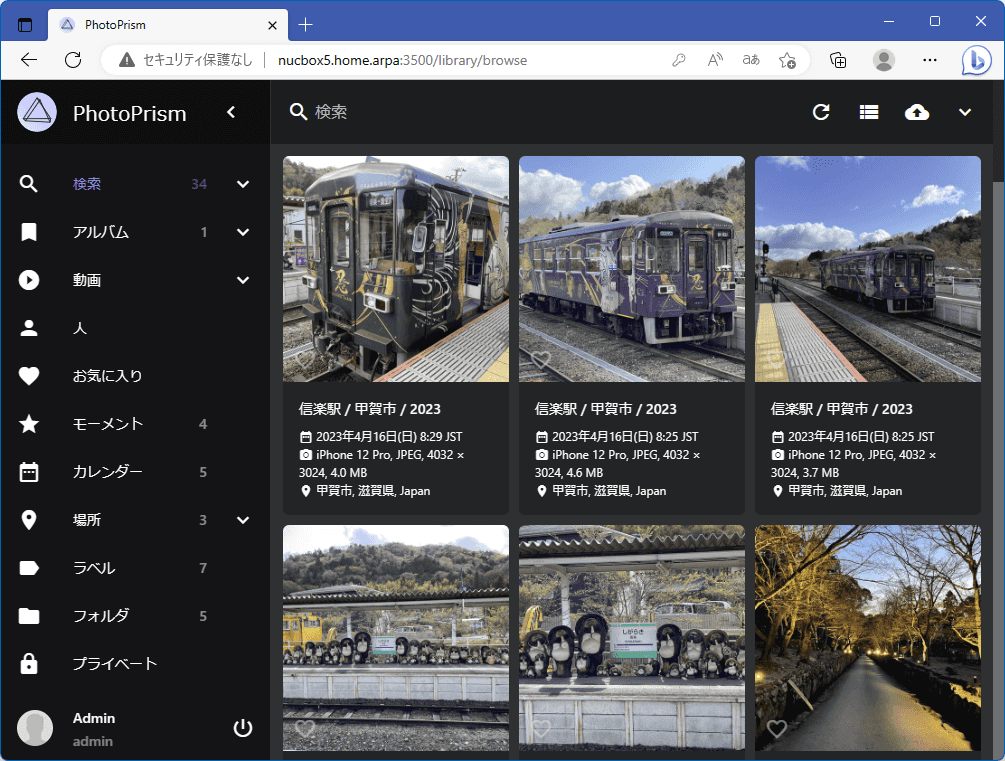
Task: Collapse the sidebar with the left chevron
Action: [x=231, y=112]
